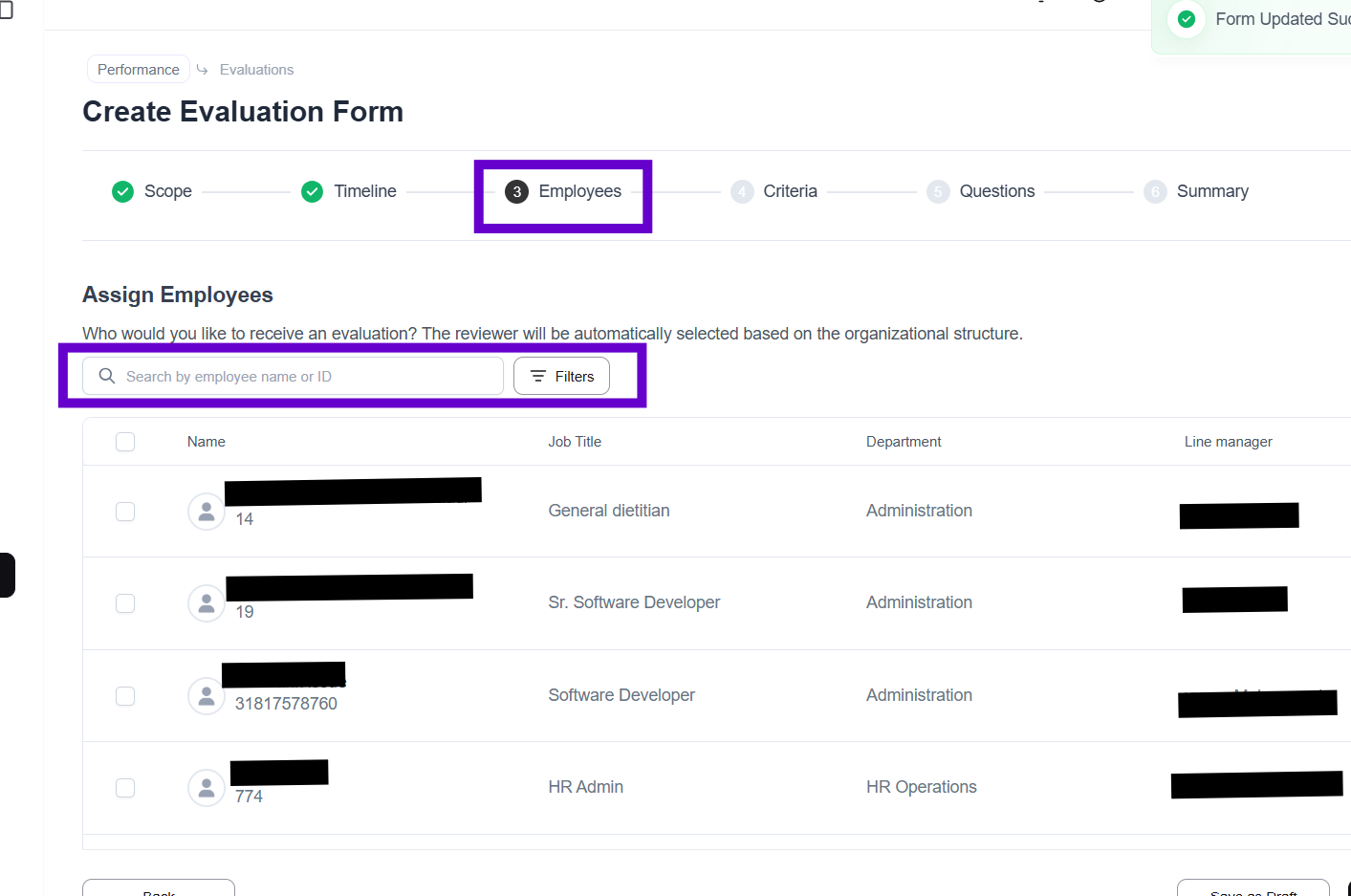Sort by the Job Title column header

575,442
